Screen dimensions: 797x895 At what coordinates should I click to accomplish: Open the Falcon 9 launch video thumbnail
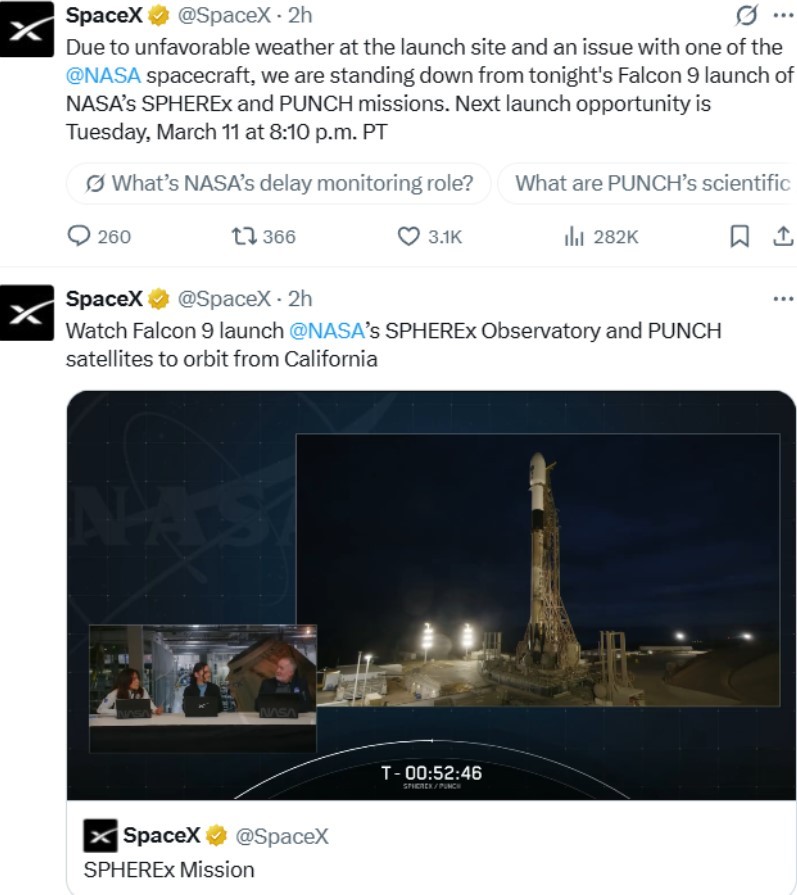(431, 595)
